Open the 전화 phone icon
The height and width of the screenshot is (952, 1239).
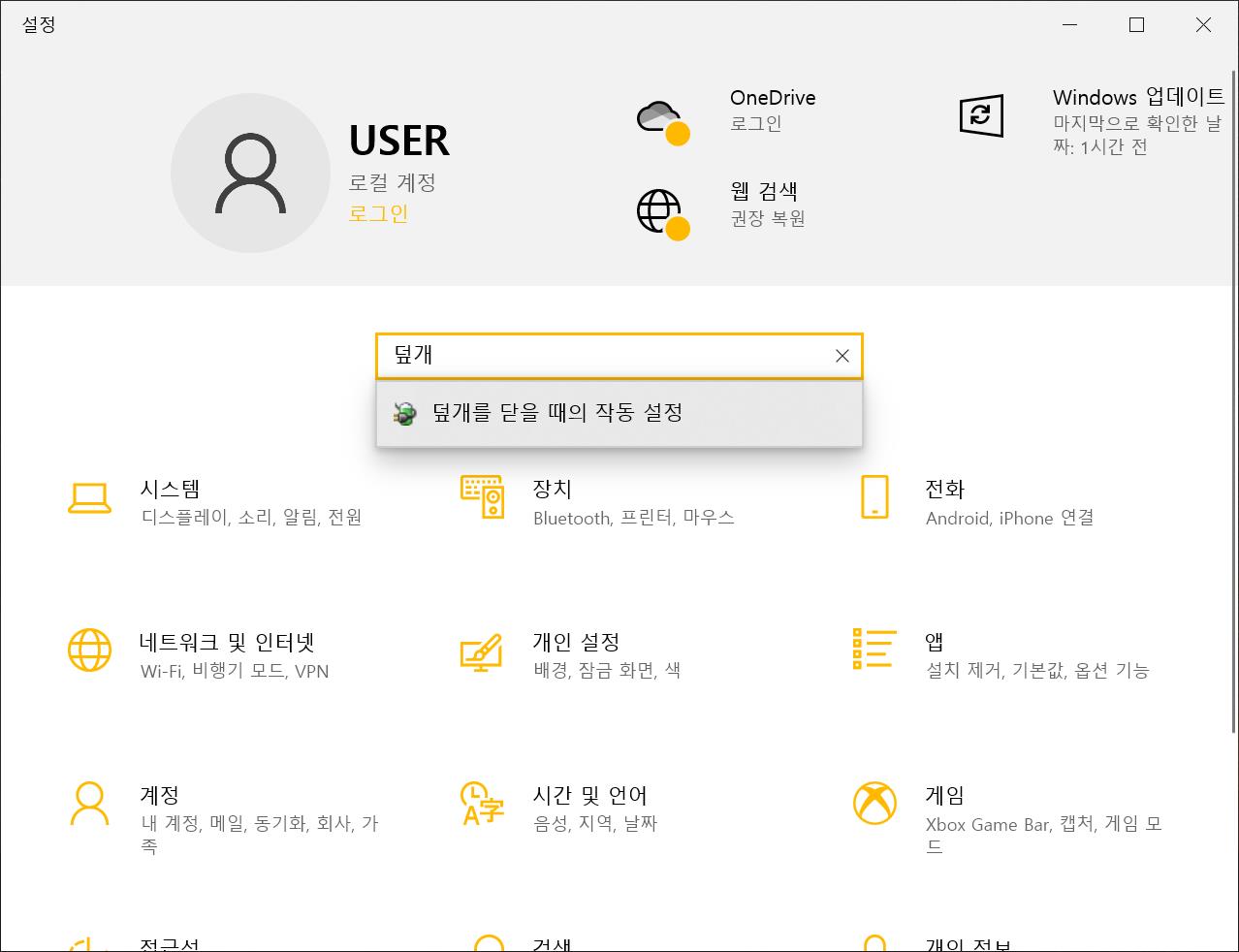(874, 496)
